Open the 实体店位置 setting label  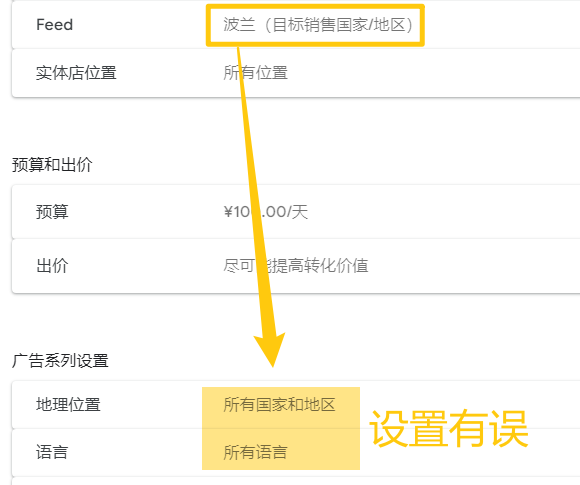pos(76,73)
